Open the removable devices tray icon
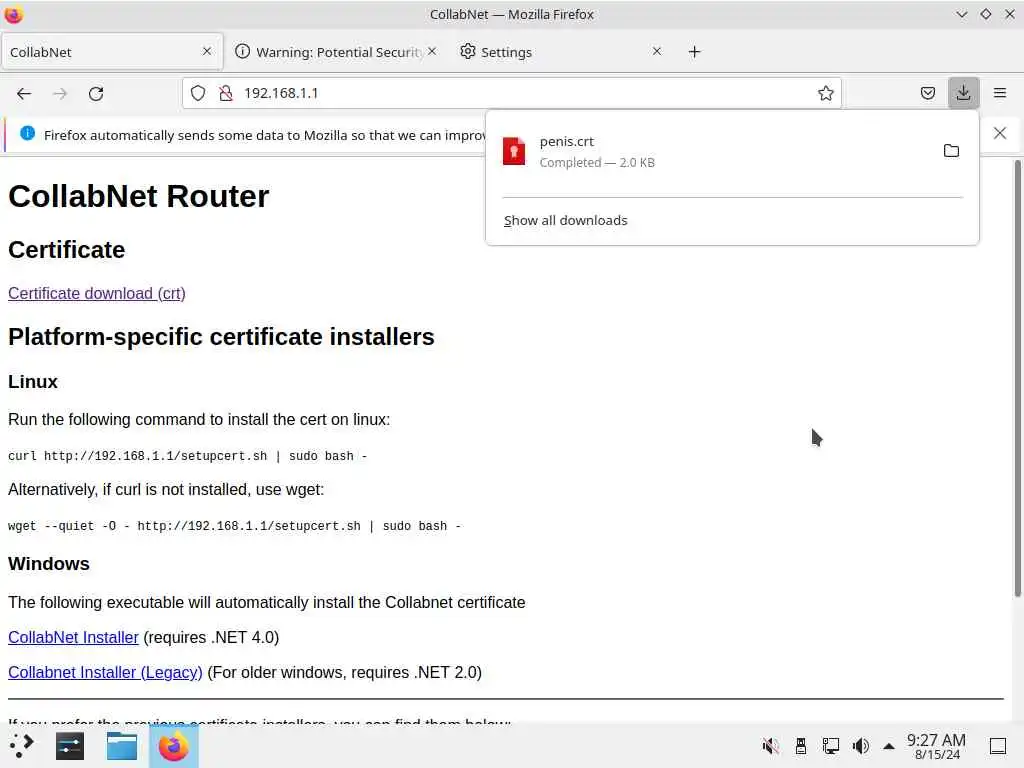Image resolution: width=1024 pixels, height=768 pixels. [x=801, y=746]
